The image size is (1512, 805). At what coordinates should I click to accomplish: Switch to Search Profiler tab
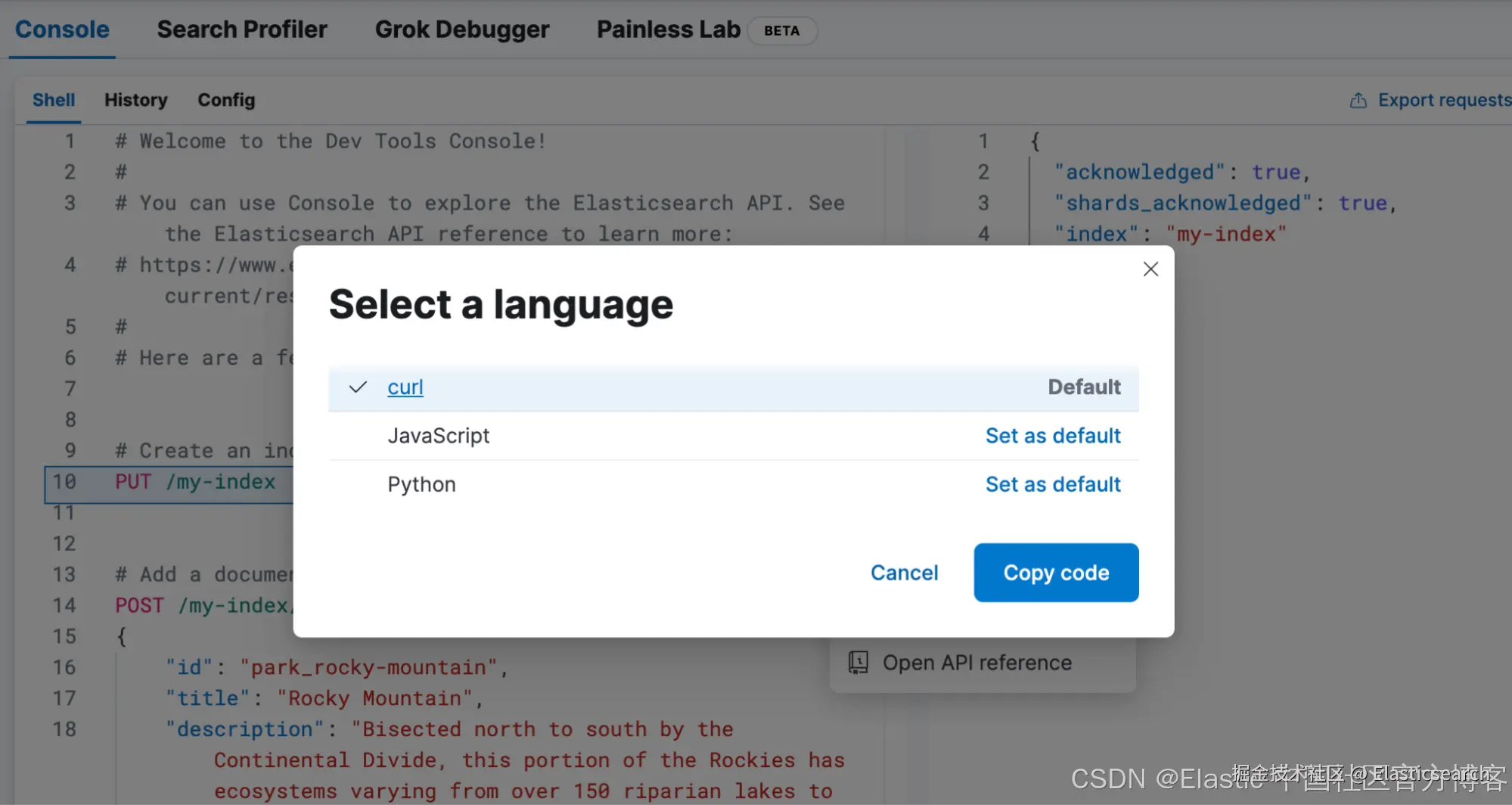click(242, 30)
